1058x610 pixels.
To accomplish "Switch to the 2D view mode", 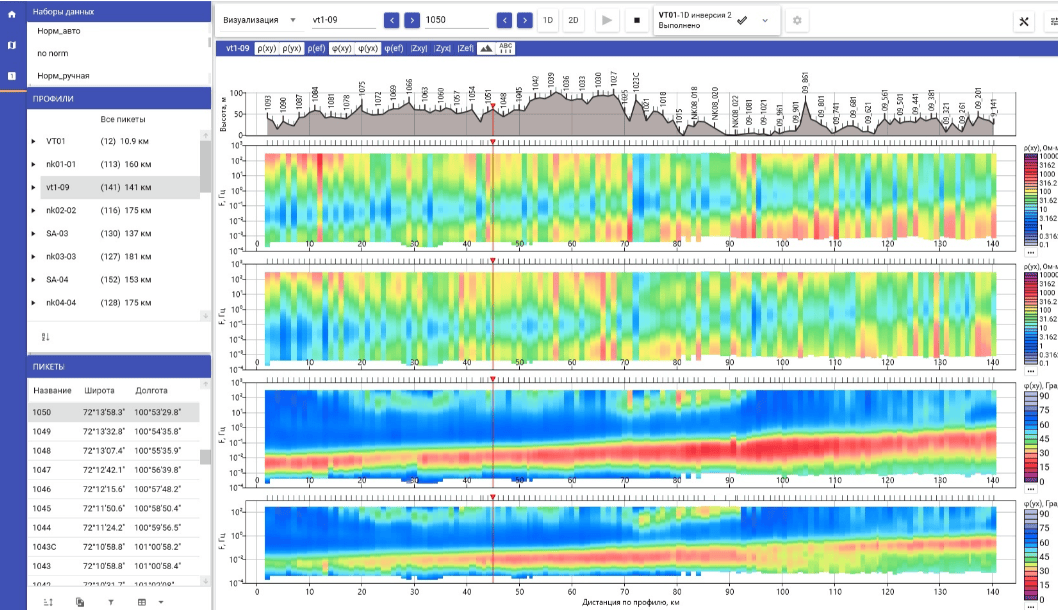I will tap(573, 20).
